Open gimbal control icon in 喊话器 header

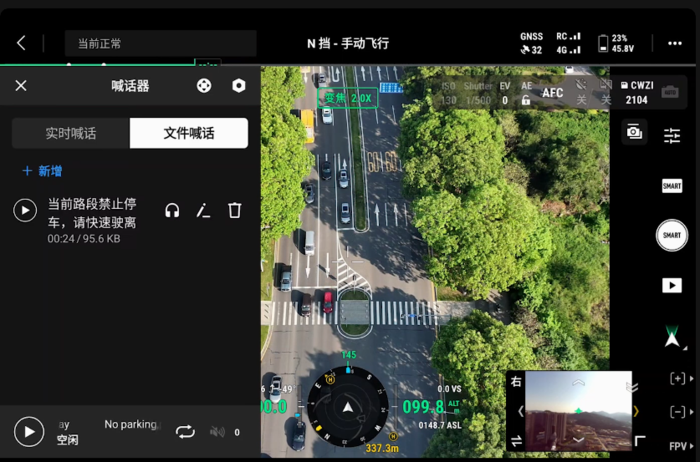point(204,86)
